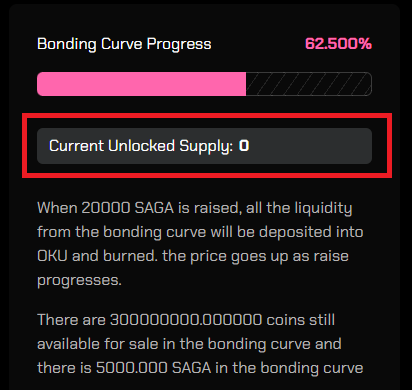Click the rounded right end of progress bar
Image resolution: width=412 pixels, height=390 pixels.
tap(366, 84)
